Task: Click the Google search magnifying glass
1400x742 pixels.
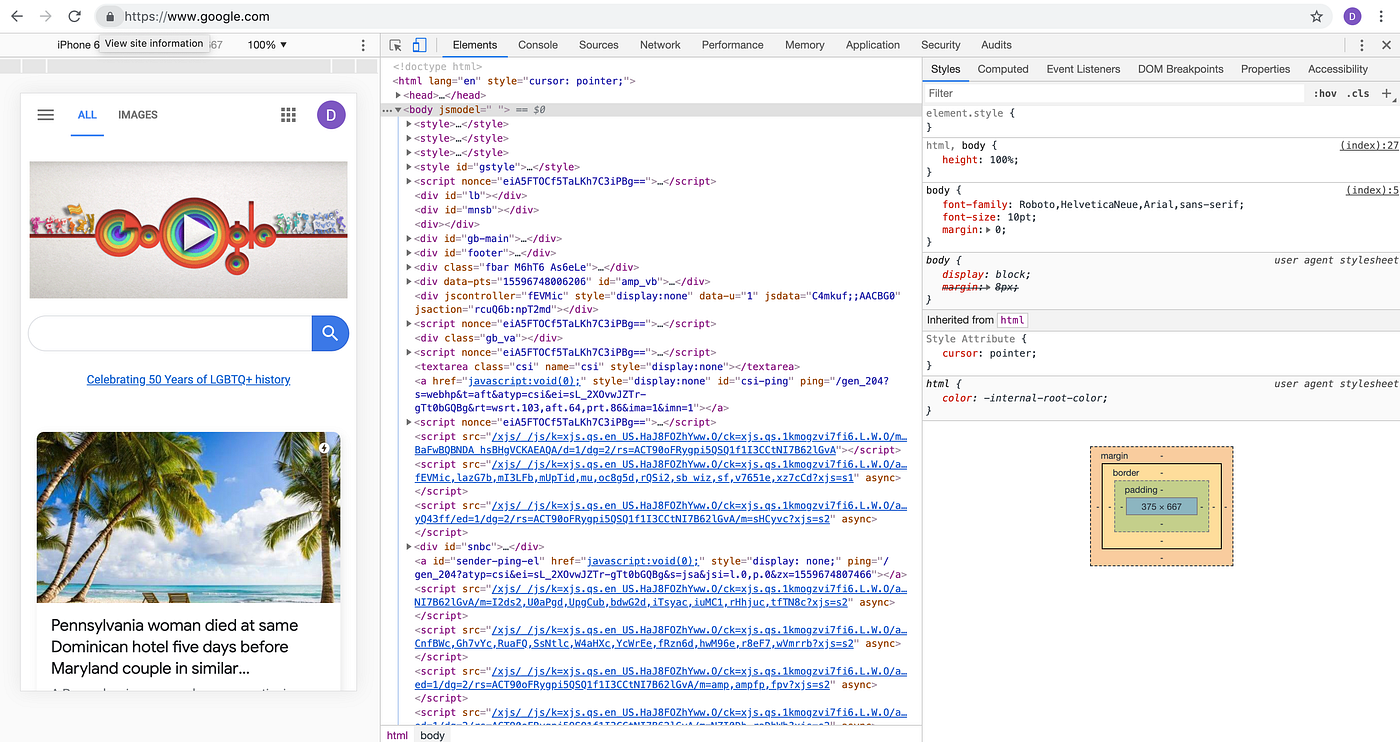Action: (x=330, y=333)
